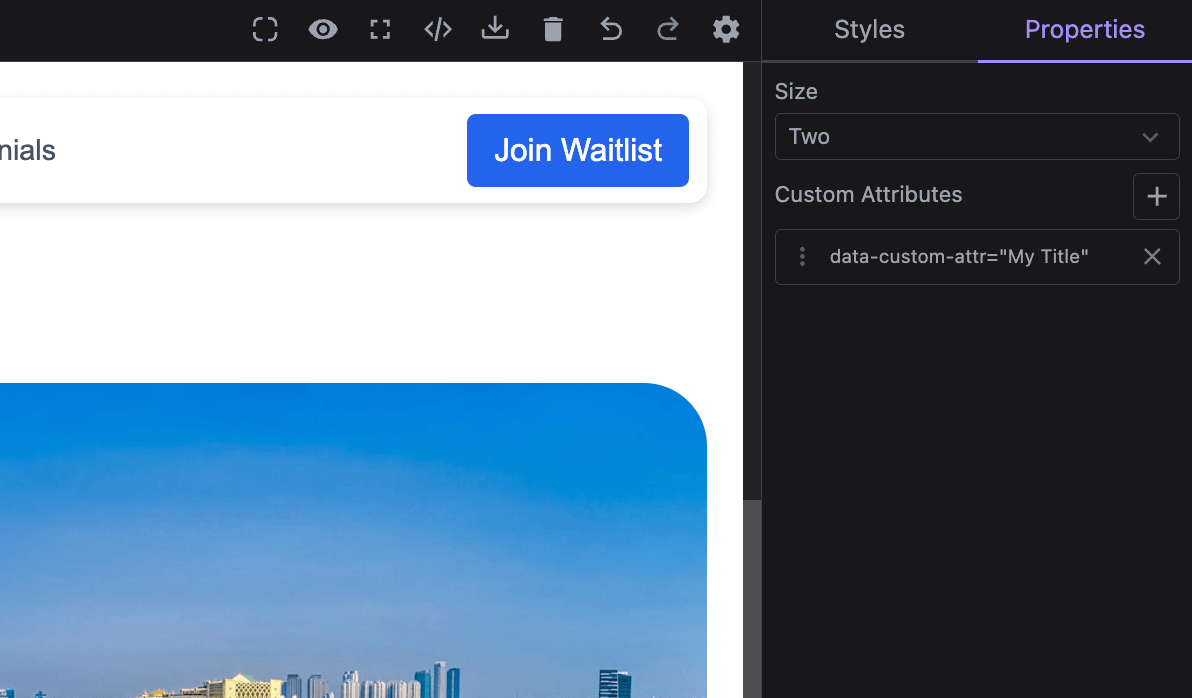Image resolution: width=1192 pixels, height=698 pixels.
Task: Undo the last change
Action: pyautogui.click(x=611, y=30)
